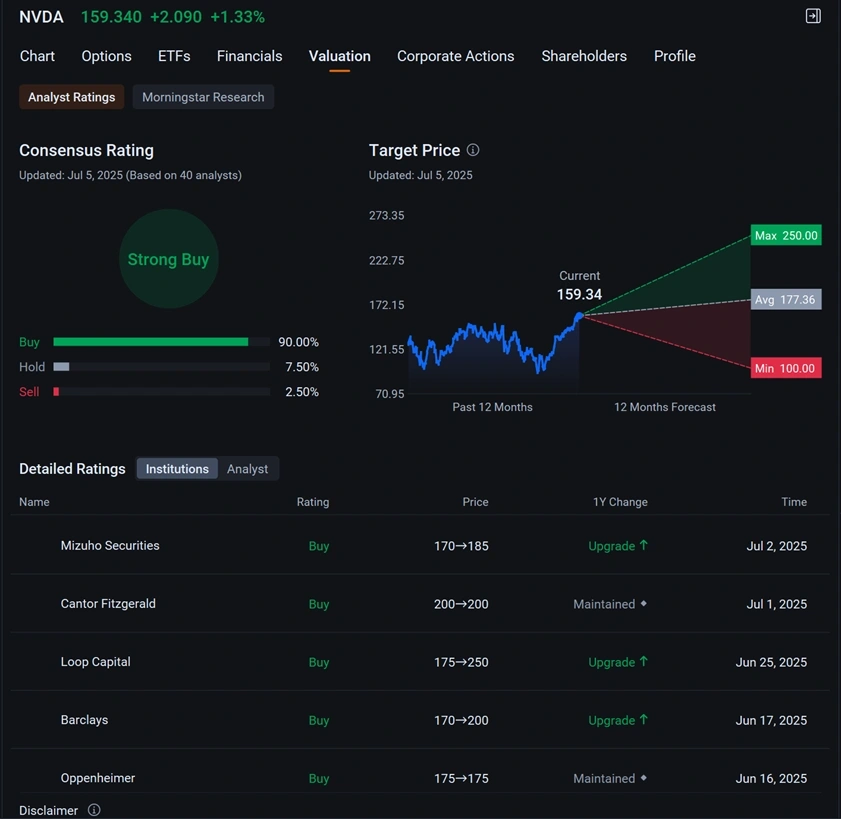Select the Oppenheimer row name
Image resolution: width=841 pixels, height=819 pixels.
[x=98, y=778]
